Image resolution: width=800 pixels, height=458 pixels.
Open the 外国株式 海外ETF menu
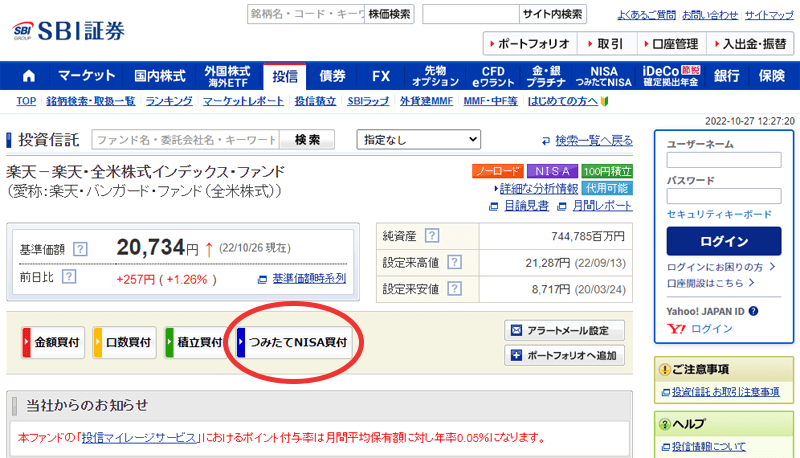(x=228, y=76)
